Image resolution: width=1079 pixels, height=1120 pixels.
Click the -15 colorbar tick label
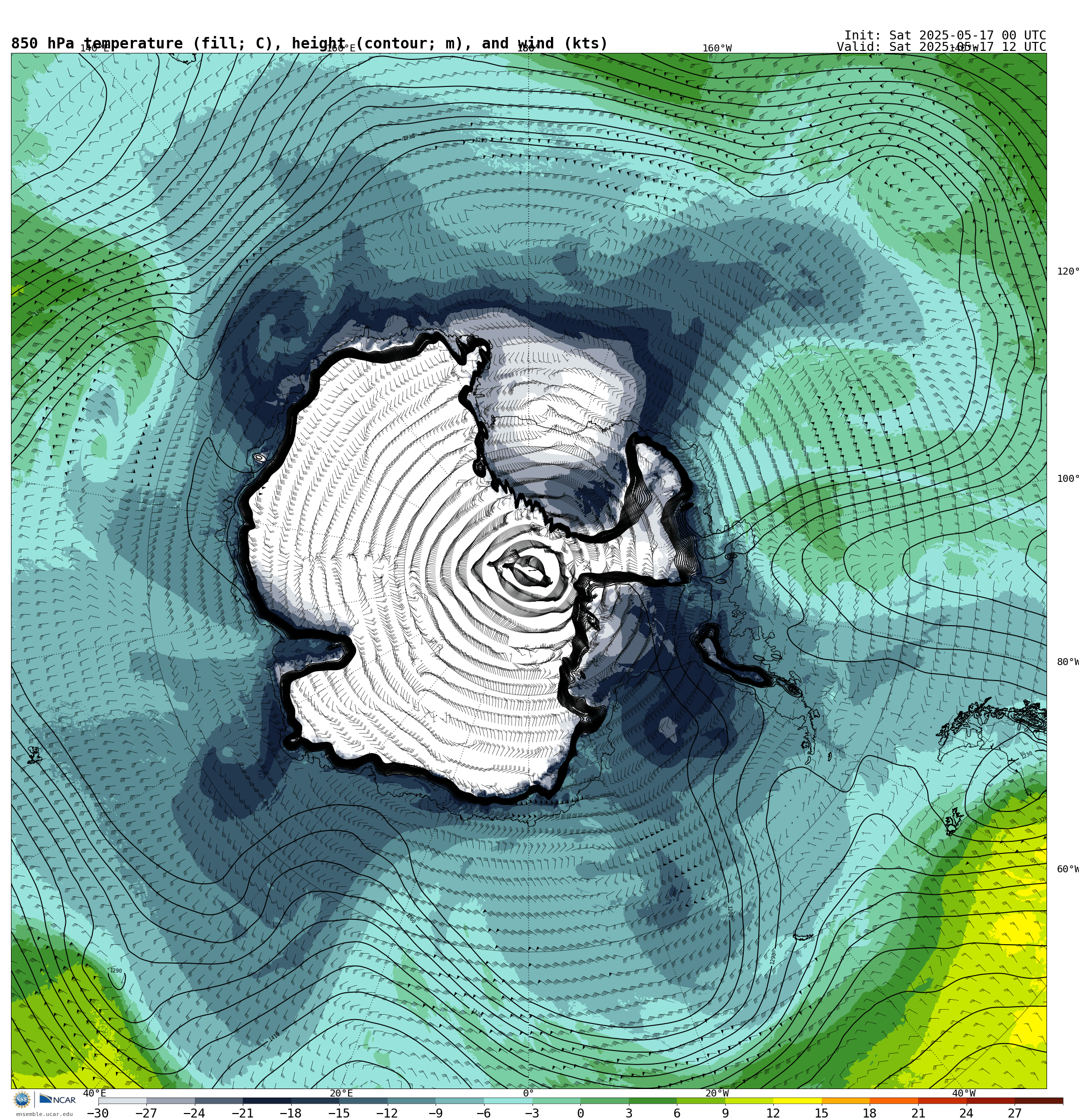point(339,1113)
